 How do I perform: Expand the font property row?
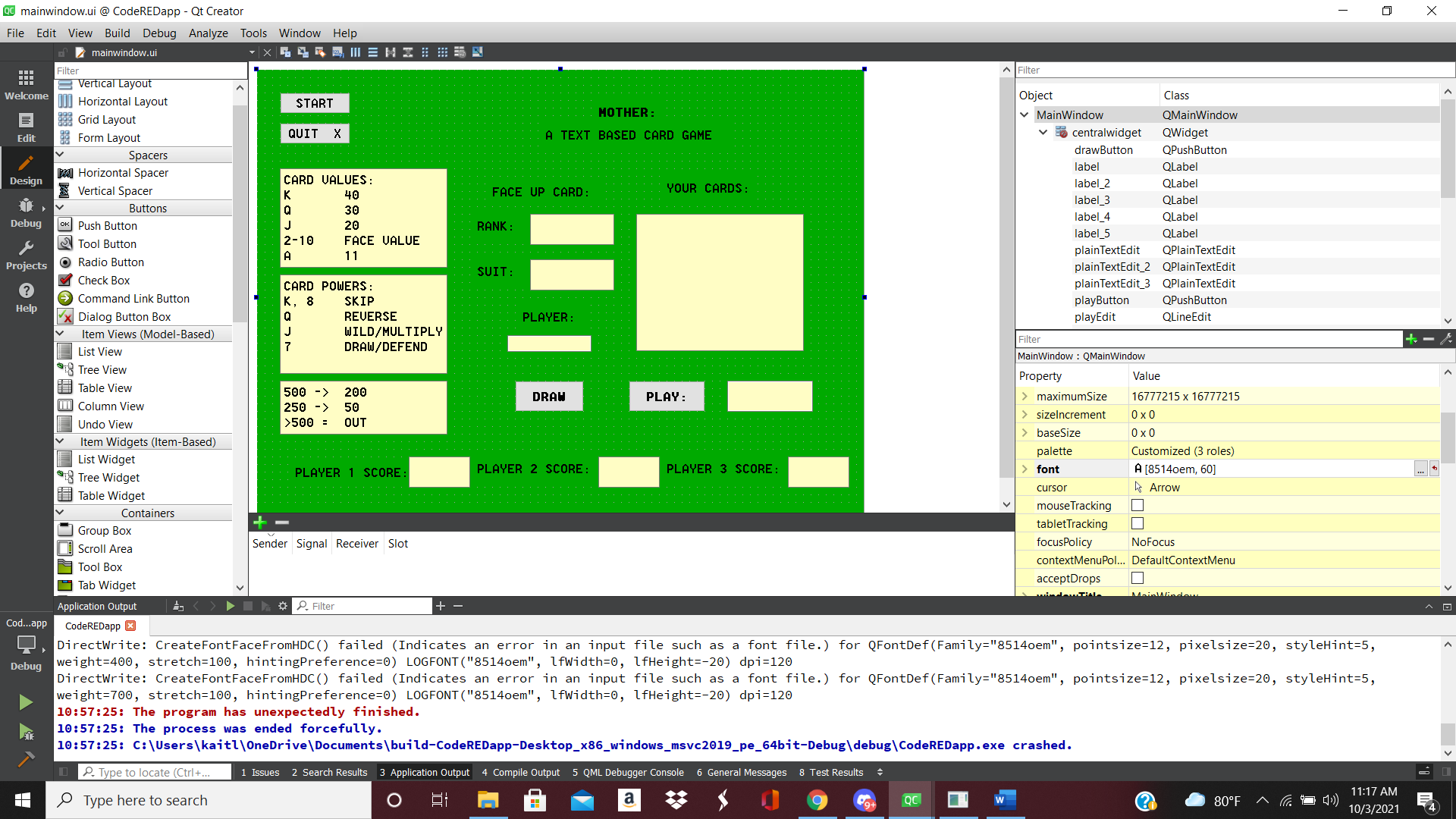1025,469
